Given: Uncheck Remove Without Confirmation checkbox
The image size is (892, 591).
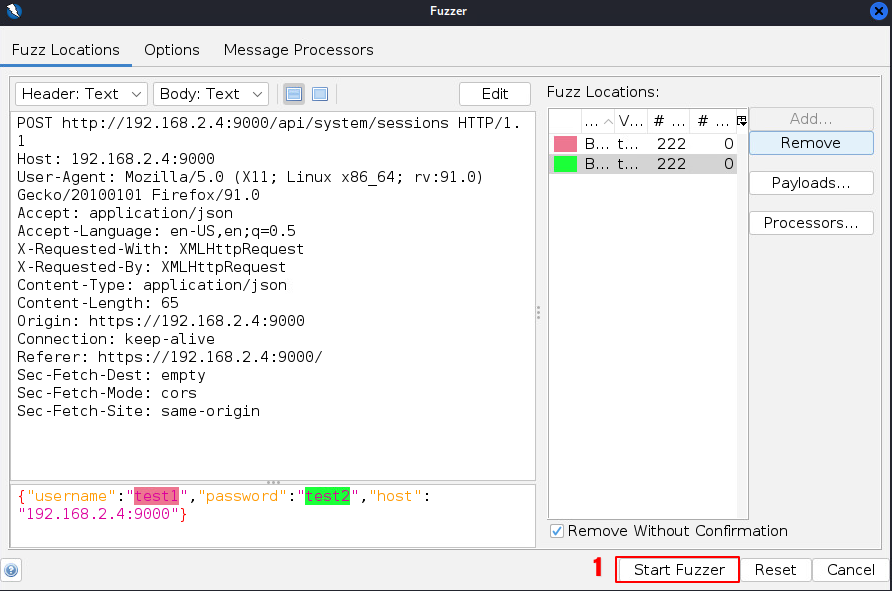Looking at the screenshot, I should click(558, 531).
